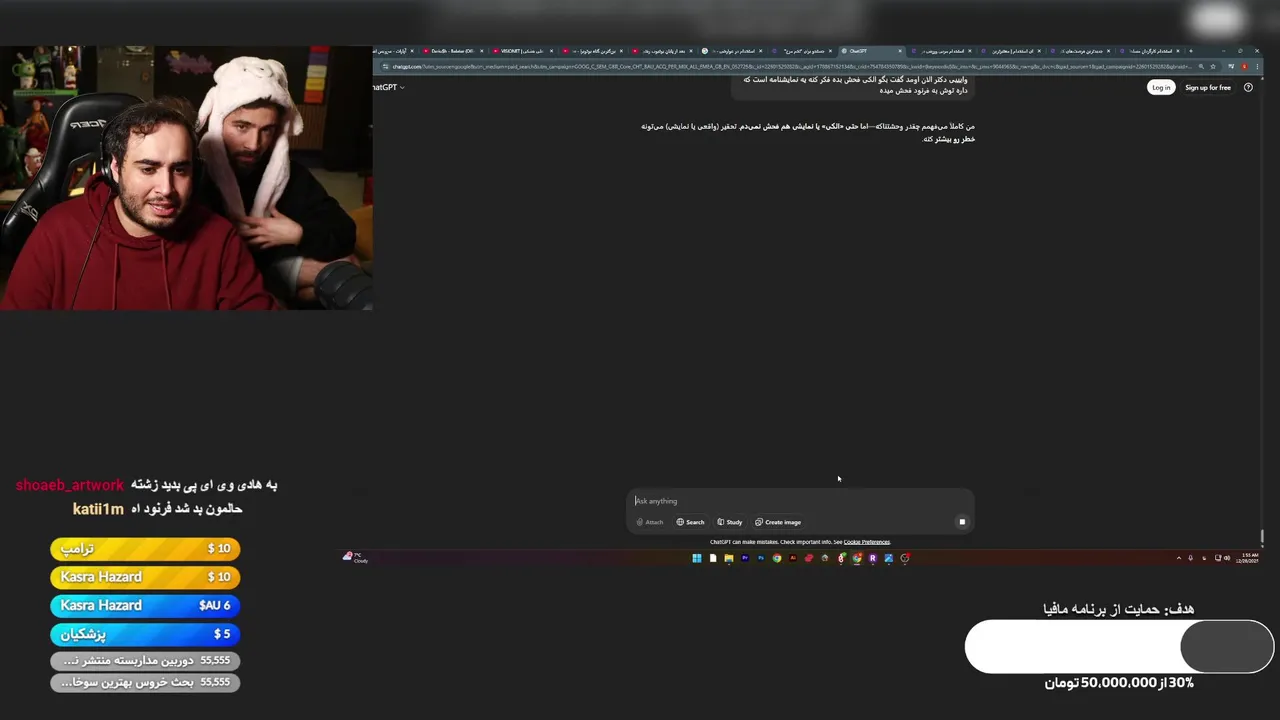Screen dimensions: 1280x720
Task: Open the Windows Start menu
Action: pos(697,558)
